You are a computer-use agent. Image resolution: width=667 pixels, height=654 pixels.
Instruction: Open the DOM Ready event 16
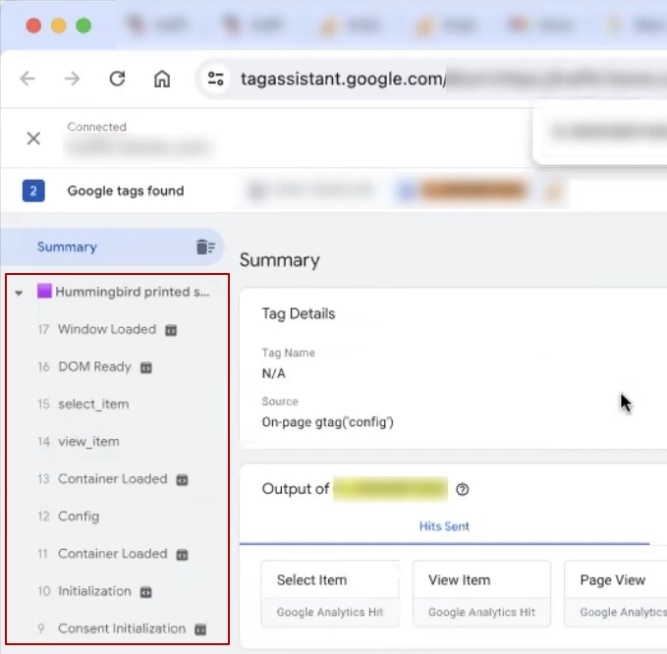tap(94, 367)
